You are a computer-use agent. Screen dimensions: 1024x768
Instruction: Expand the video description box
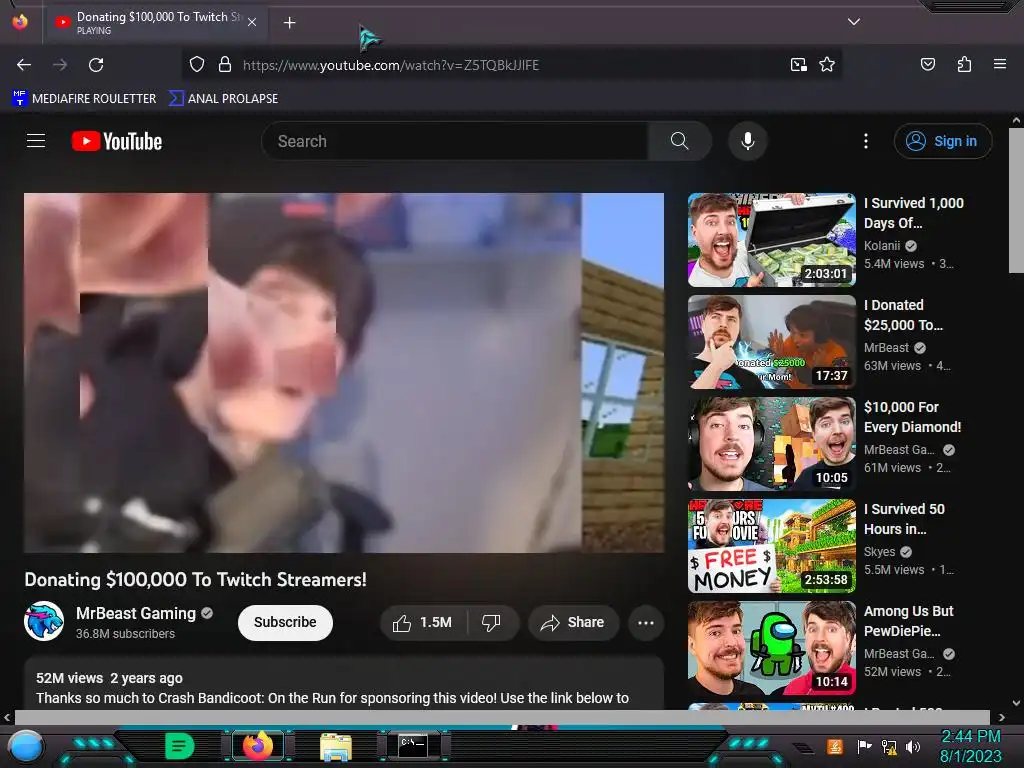pyautogui.click(x=344, y=684)
